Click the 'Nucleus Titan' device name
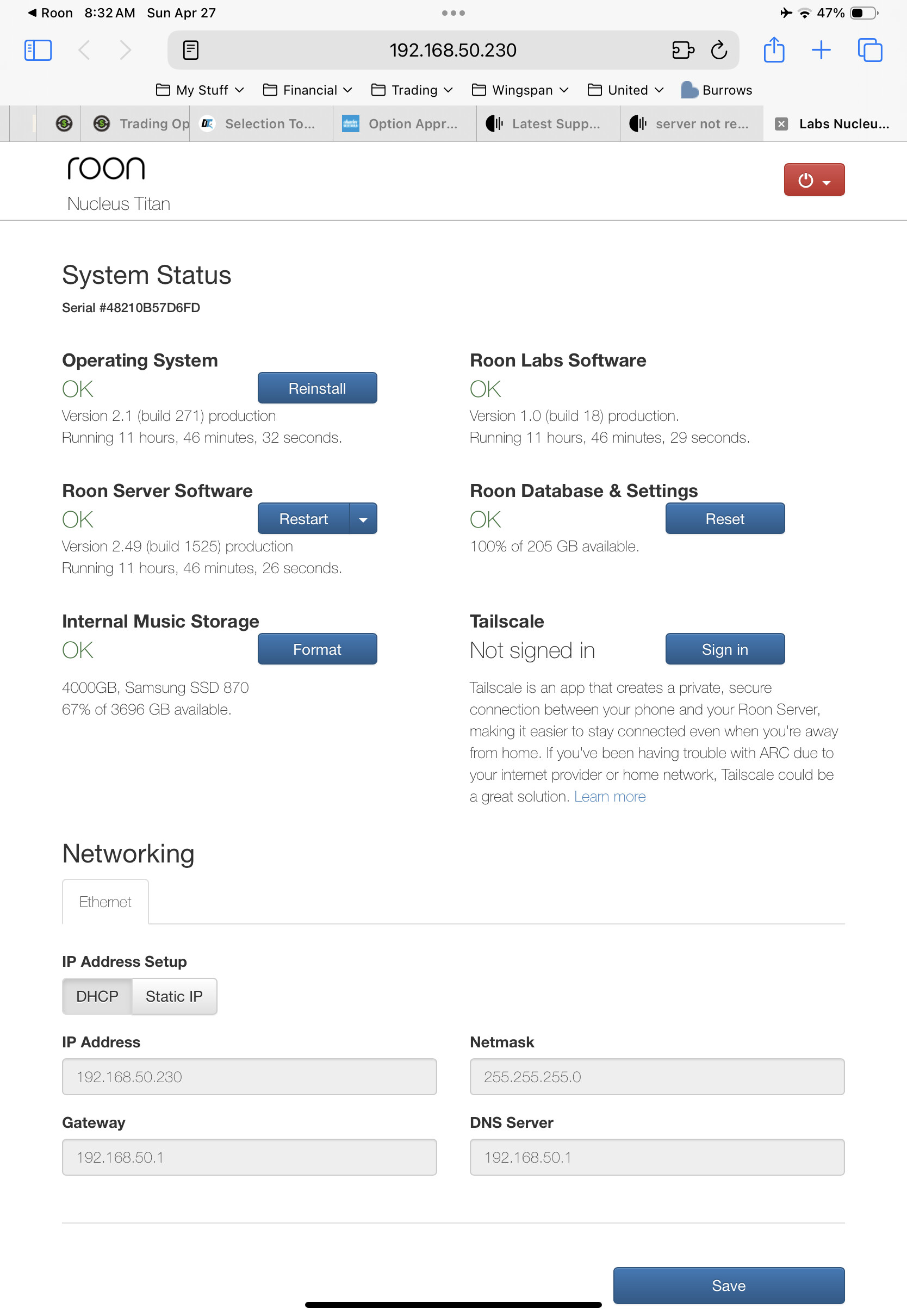Screen dimensions: 907x1316 coord(118,203)
